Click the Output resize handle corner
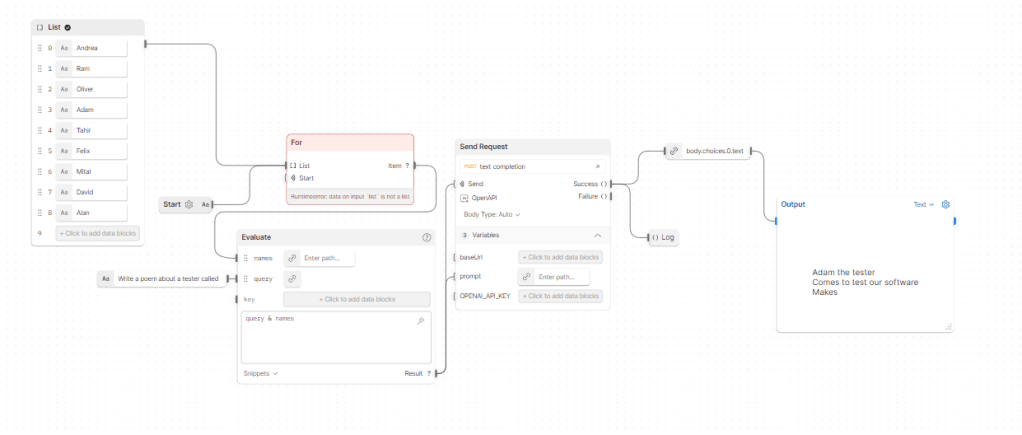1022x435 pixels. (948, 326)
